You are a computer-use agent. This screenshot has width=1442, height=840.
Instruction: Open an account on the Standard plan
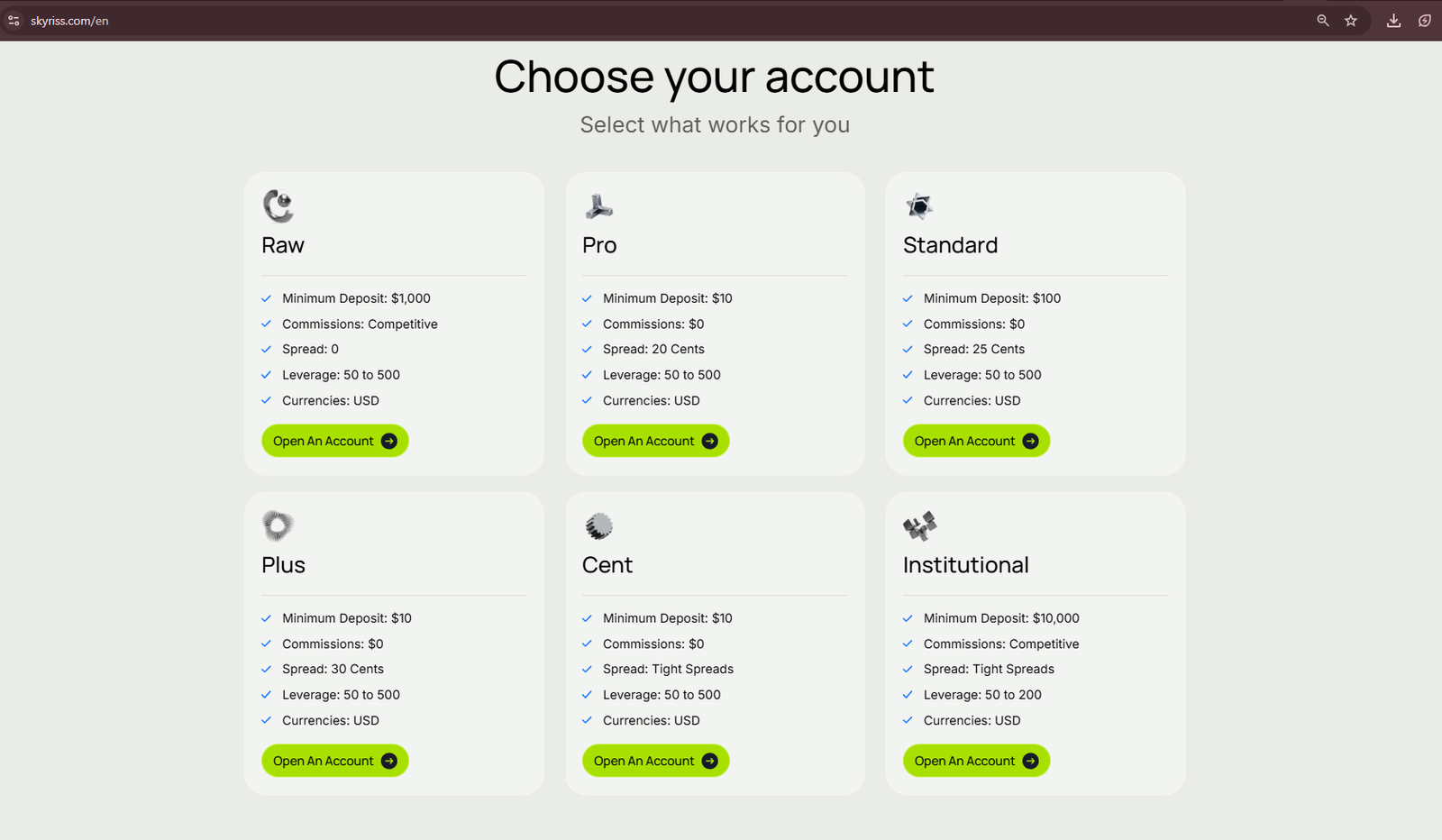pos(976,441)
